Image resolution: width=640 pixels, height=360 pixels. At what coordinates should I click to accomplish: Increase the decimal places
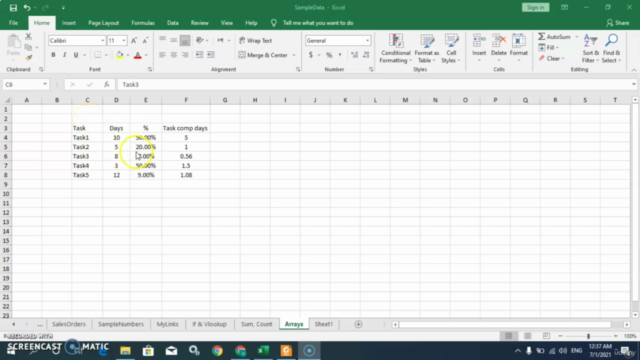[x=354, y=55]
